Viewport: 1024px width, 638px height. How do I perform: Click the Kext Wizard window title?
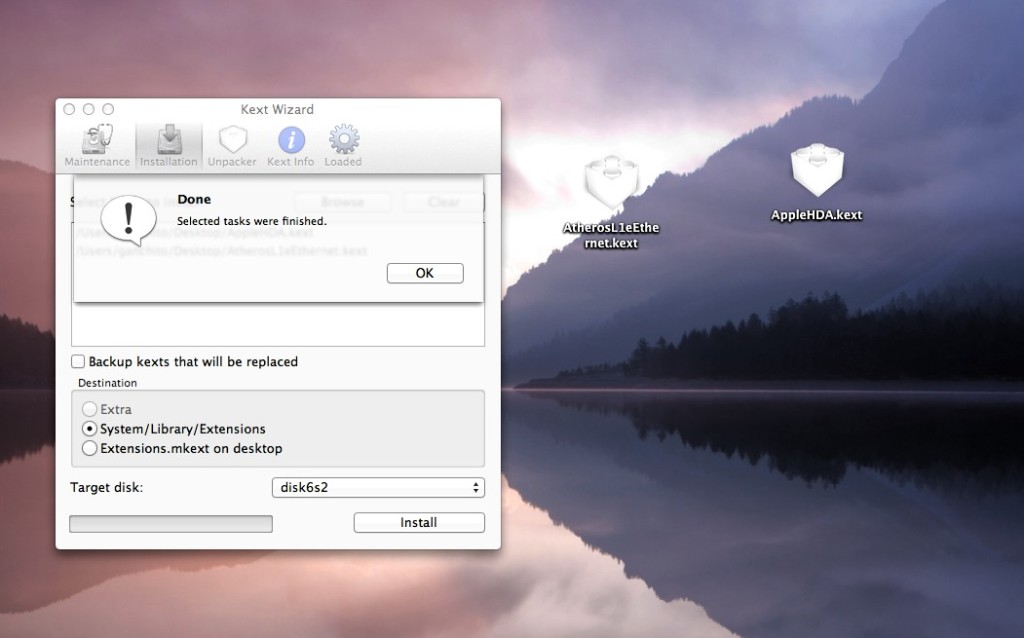click(x=277, y=109)
